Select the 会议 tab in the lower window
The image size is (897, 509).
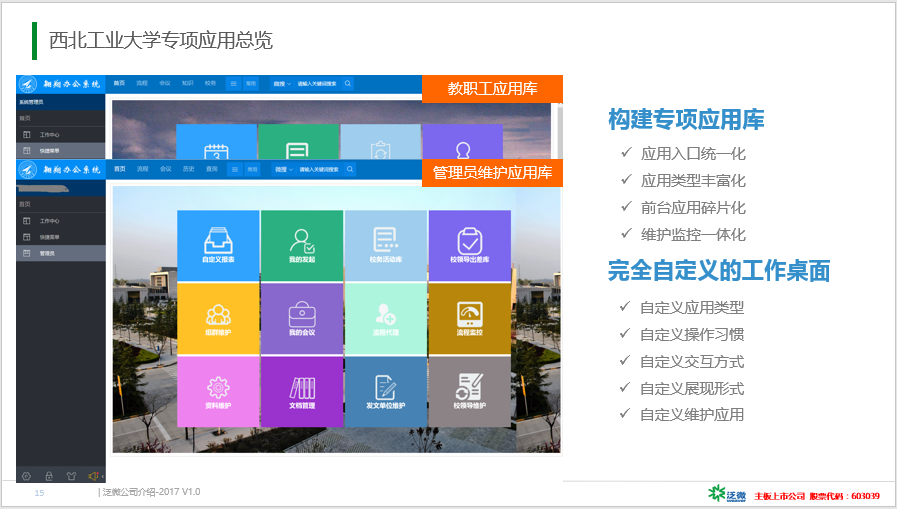[166, 169]
